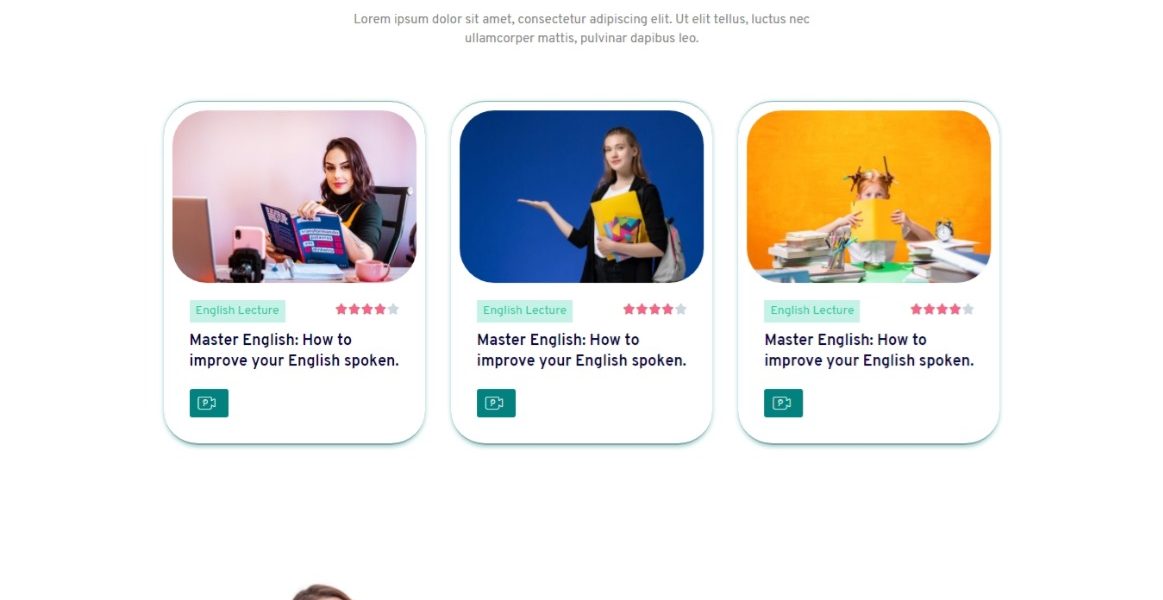Click the star rating on the first card
1163x600 pixels.
click(366, 309)
